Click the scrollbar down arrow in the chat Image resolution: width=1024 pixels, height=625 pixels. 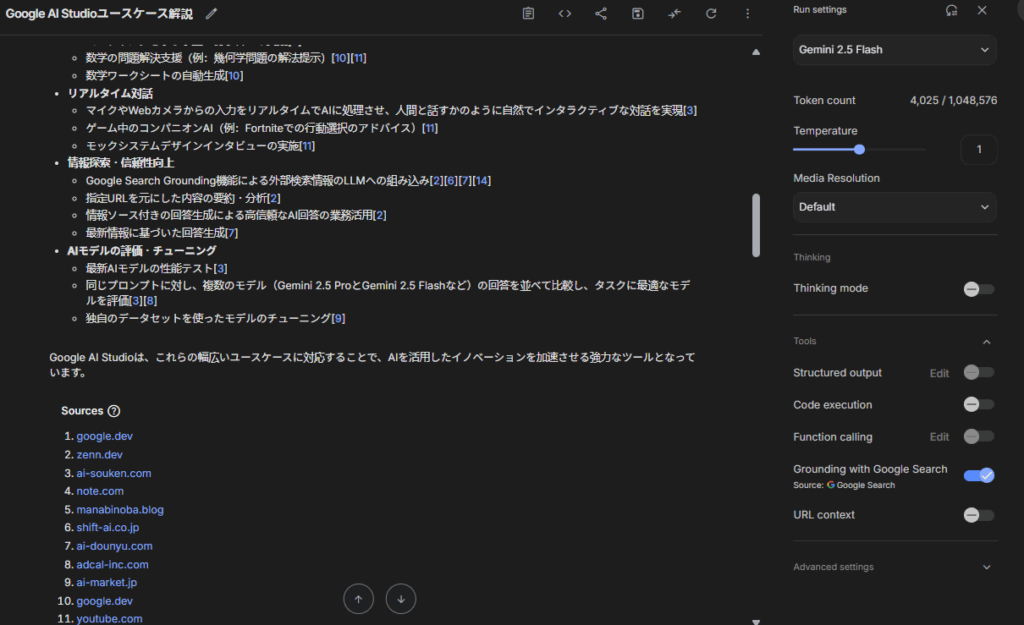756,622
